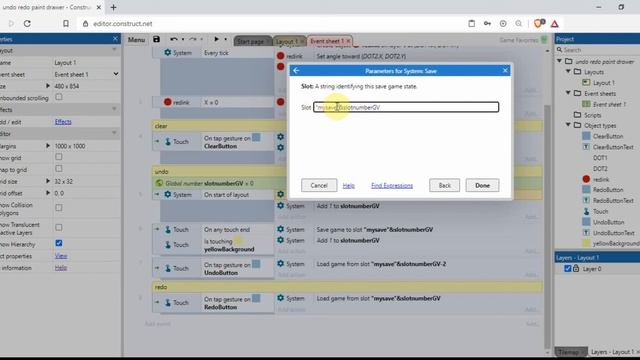Toggle Layer 0 visibility checkbox
Image resolution: width=640 pixels, height=360 pixels.
coord(567,269)
